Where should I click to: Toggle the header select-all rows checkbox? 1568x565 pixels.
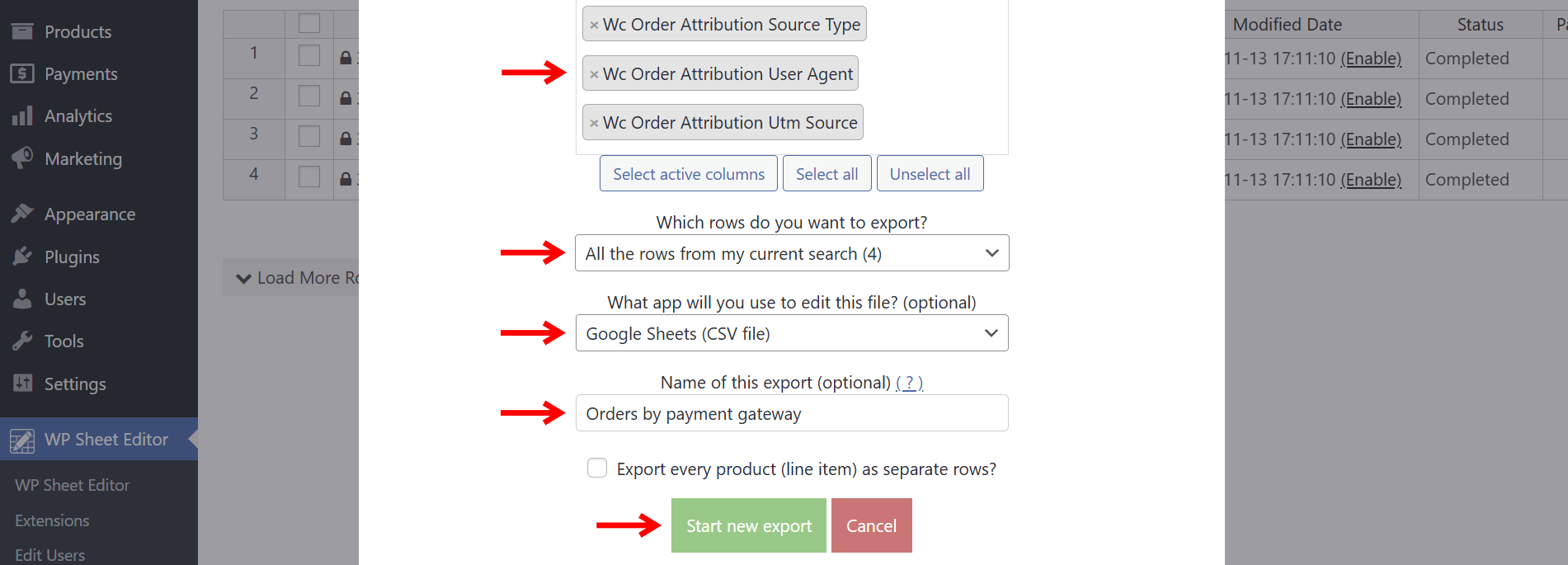click(309, 23)
